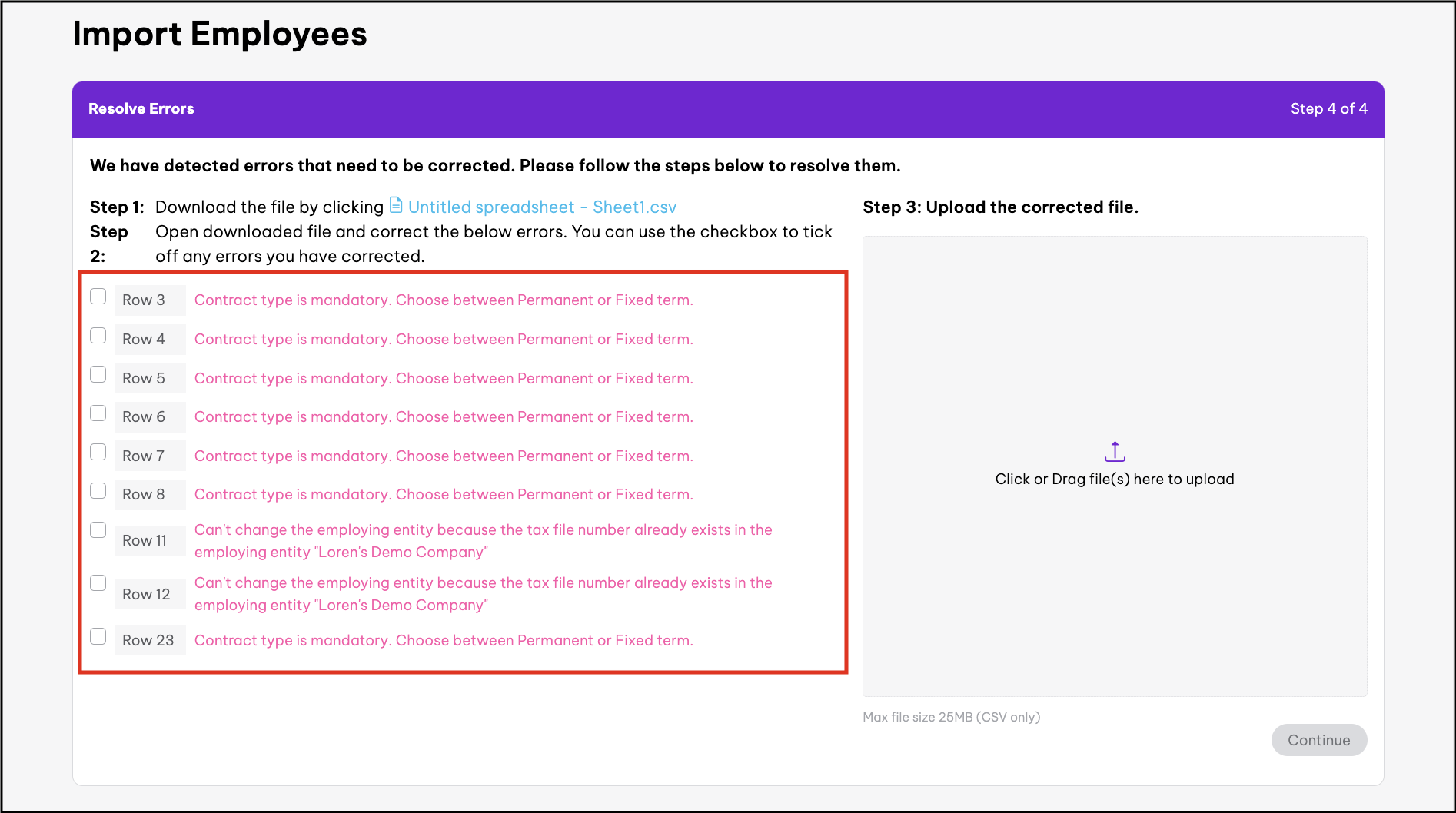1456x813 pixels.
Task: Click the Row 11 error message text
Action: 483,541
